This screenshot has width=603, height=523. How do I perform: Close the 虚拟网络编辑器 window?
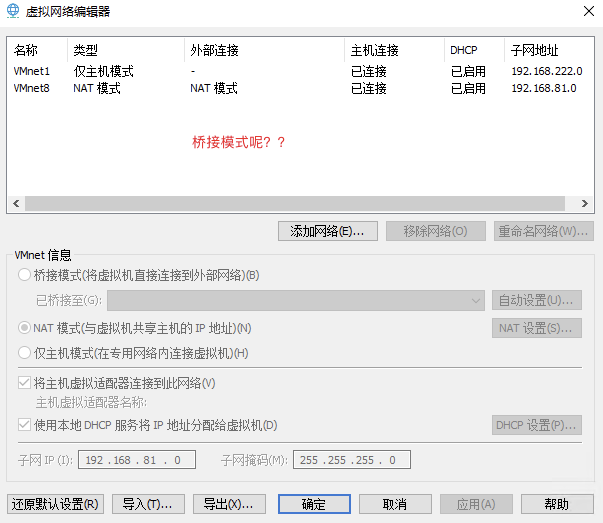589,11
